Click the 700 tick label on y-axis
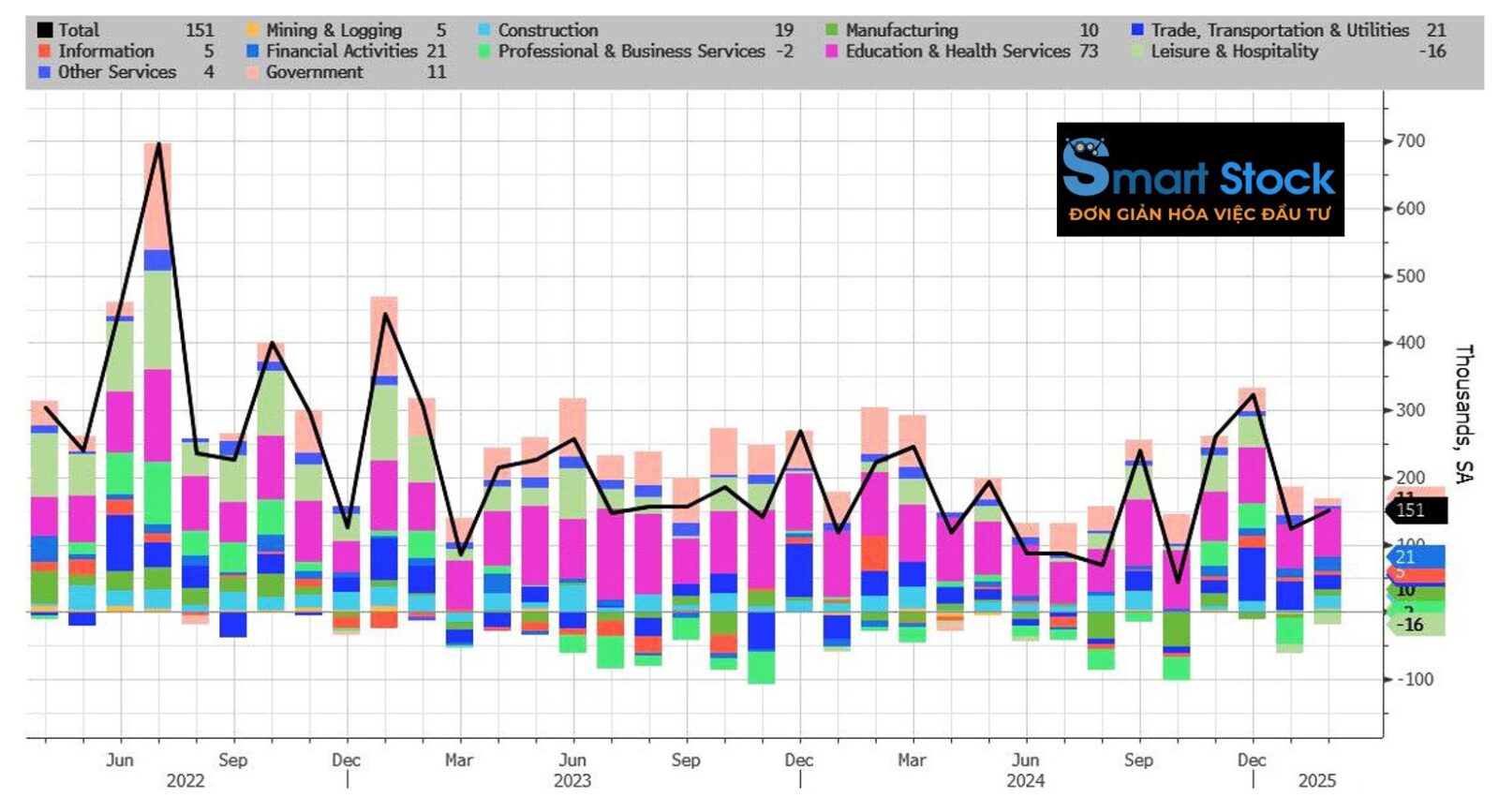The width and height of the screenshot is (1499, 812). [x=1410, y=141]
